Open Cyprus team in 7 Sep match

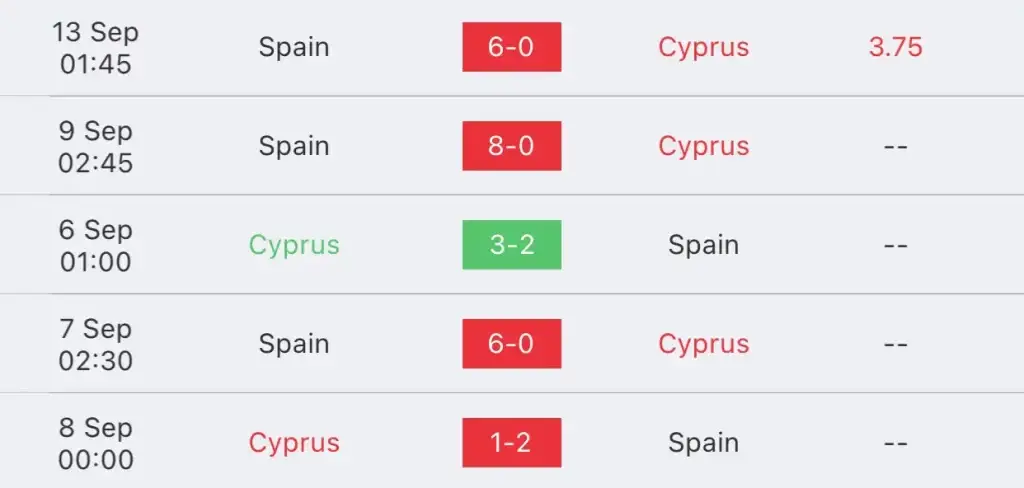[703, 345]
